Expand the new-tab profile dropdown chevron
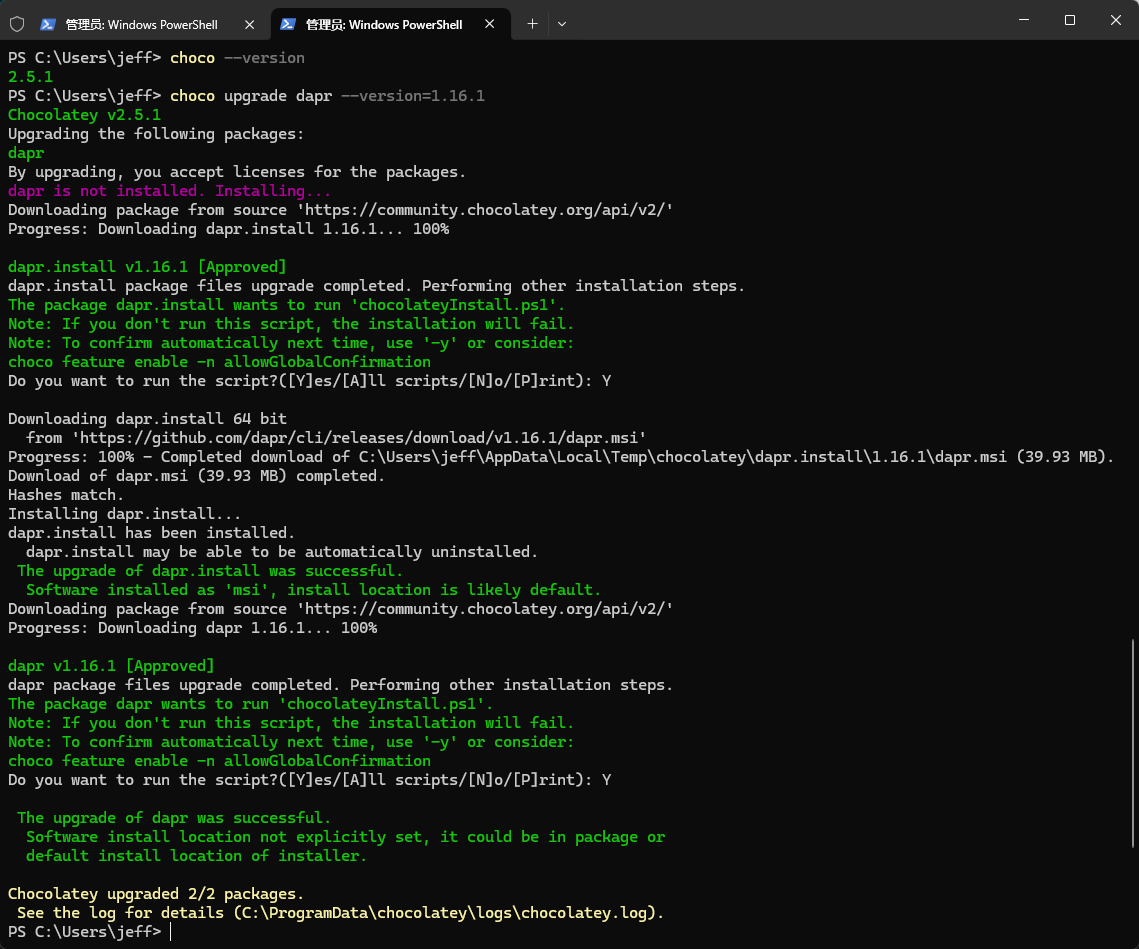Screen dimensions: 1139x949 (562, 24)
